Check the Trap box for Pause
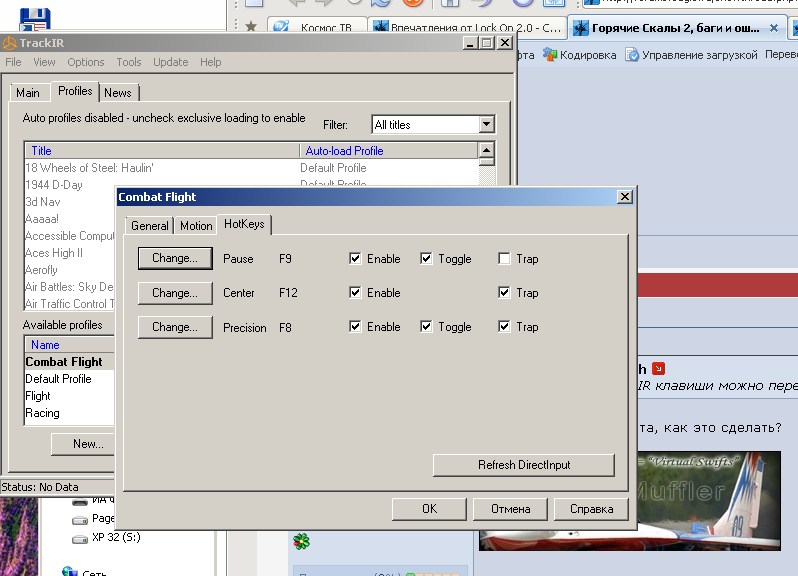The height and width of the screenshot is (576, 798). pos(504,258)
